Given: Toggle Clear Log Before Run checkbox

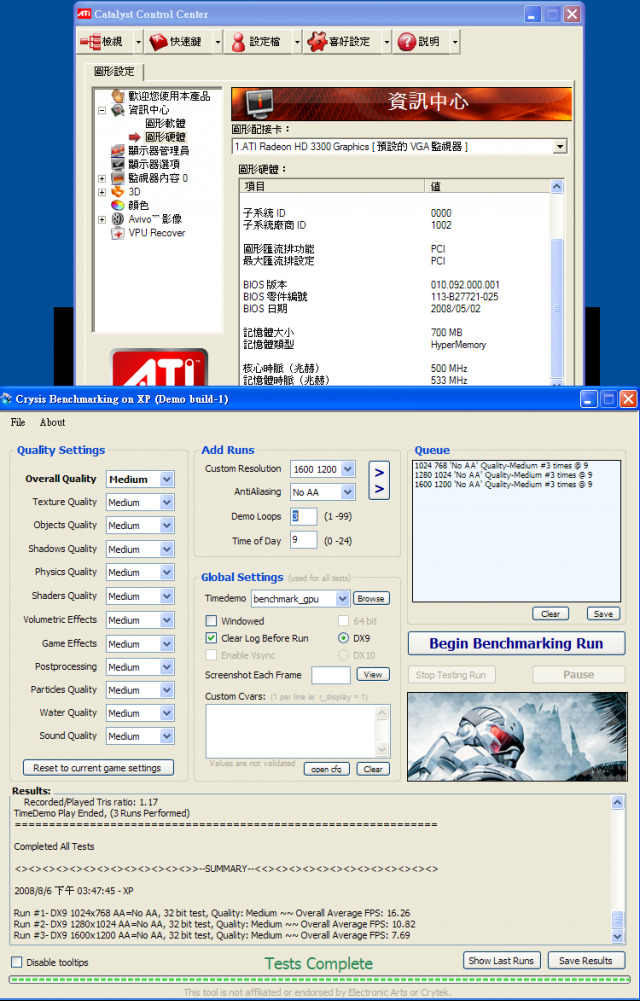Looking at the screenshot, I should (x=211, y=638).
